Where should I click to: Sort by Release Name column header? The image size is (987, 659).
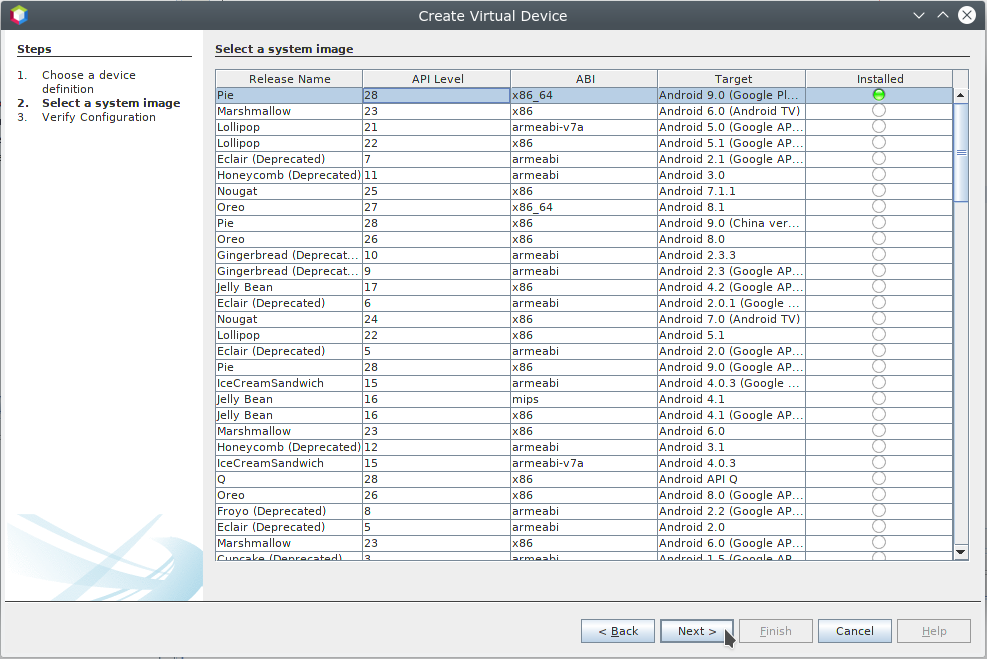coord(289,79)
